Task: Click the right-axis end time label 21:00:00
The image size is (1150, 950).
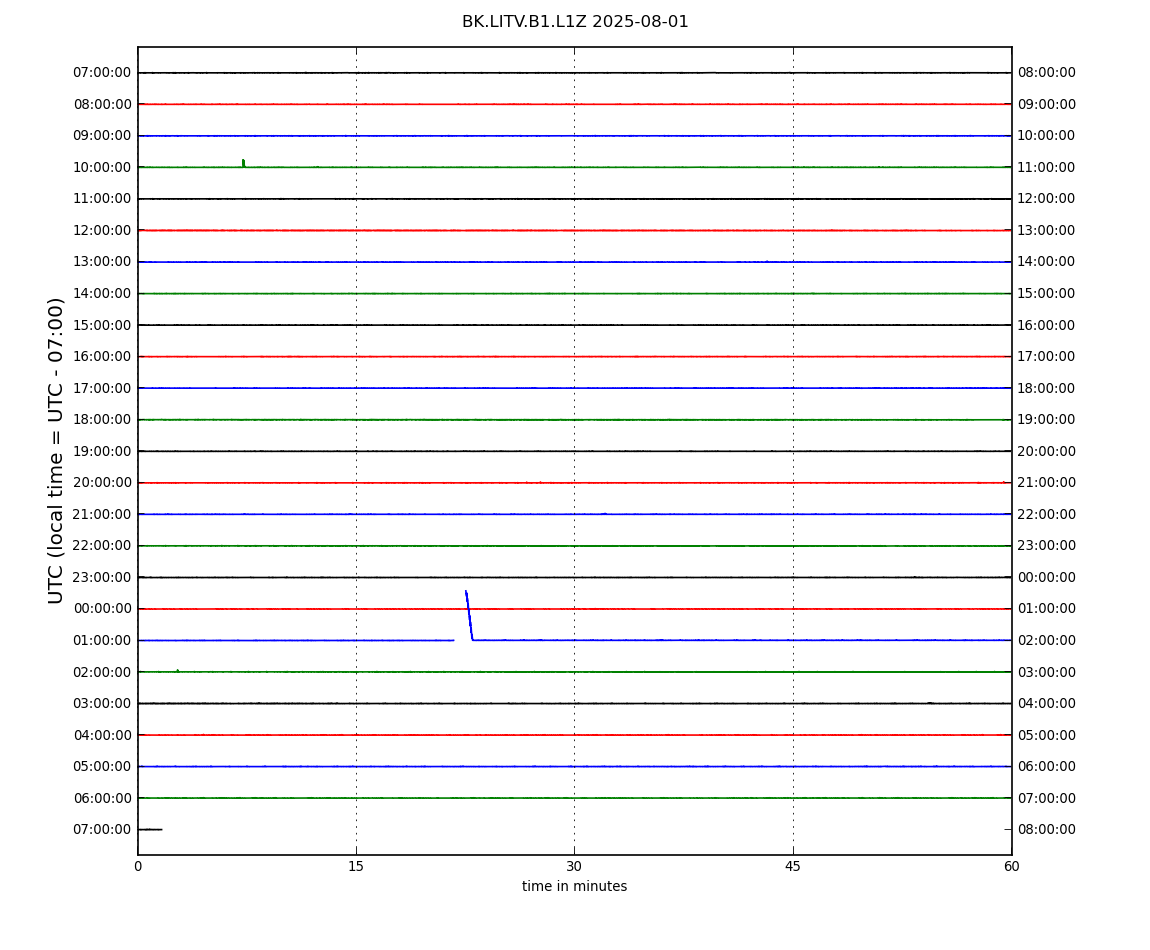Action: (x=1047, y=483)
